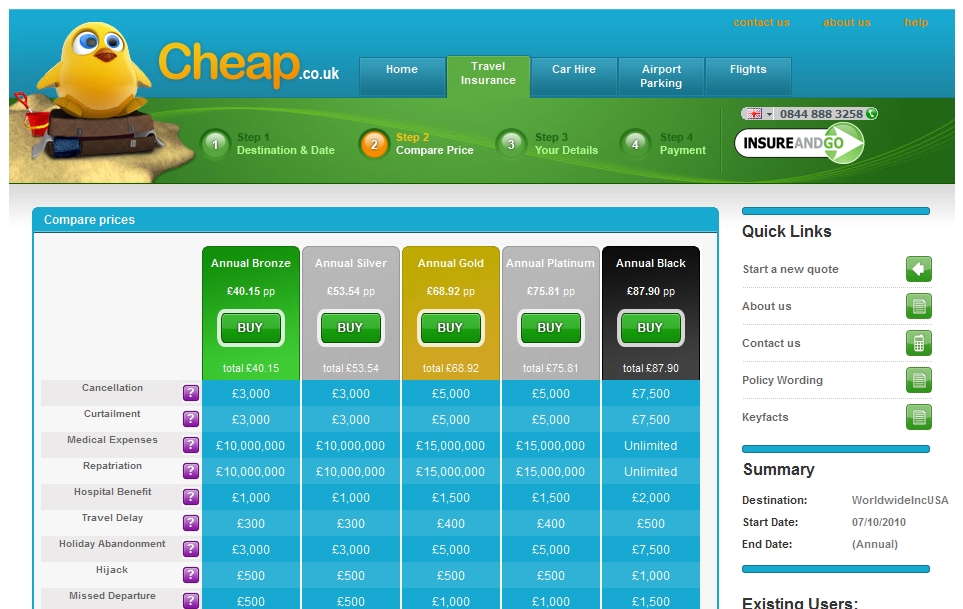The height and width of the screenshot is (609, 963).
Task: Click the green phone call icon
Action: tap(871, 114)
